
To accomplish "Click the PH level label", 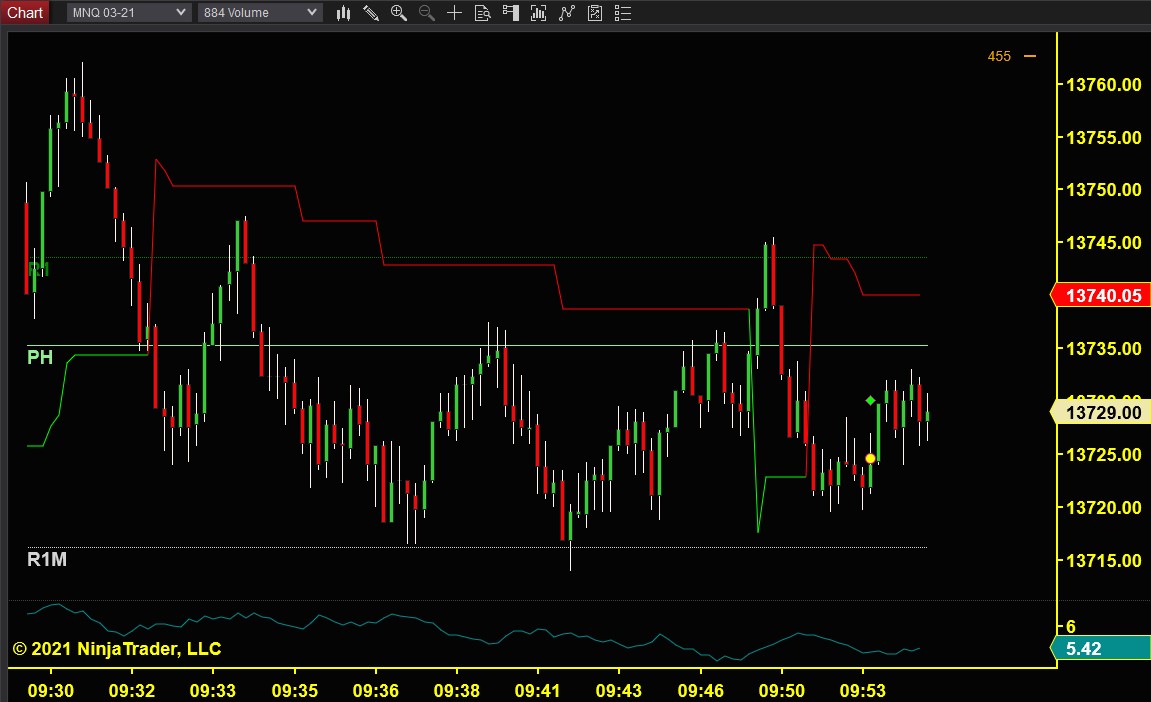I will coord(40,358).
